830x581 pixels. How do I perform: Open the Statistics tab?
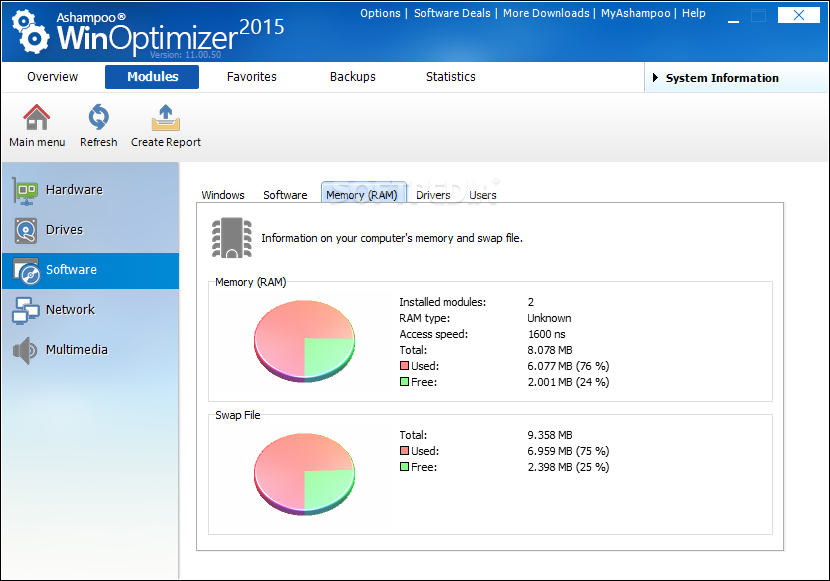pyautogui.click(x=450, y=77)
